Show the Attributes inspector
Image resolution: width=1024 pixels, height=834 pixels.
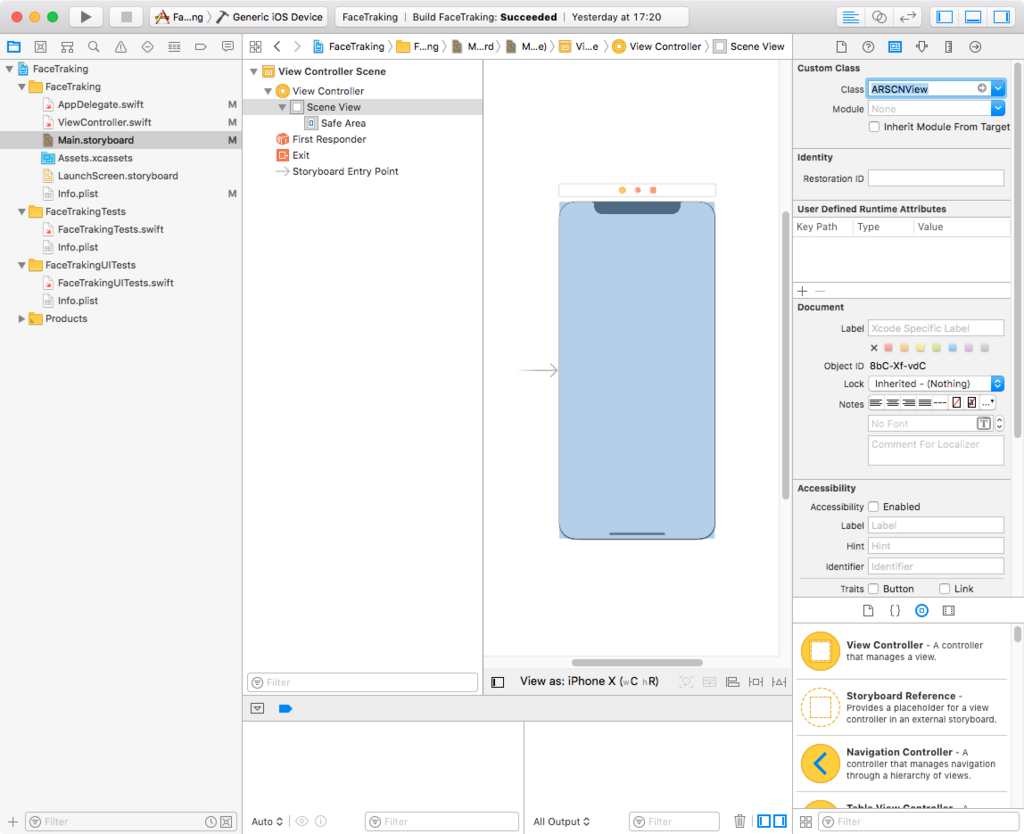(x=921, y=47)
